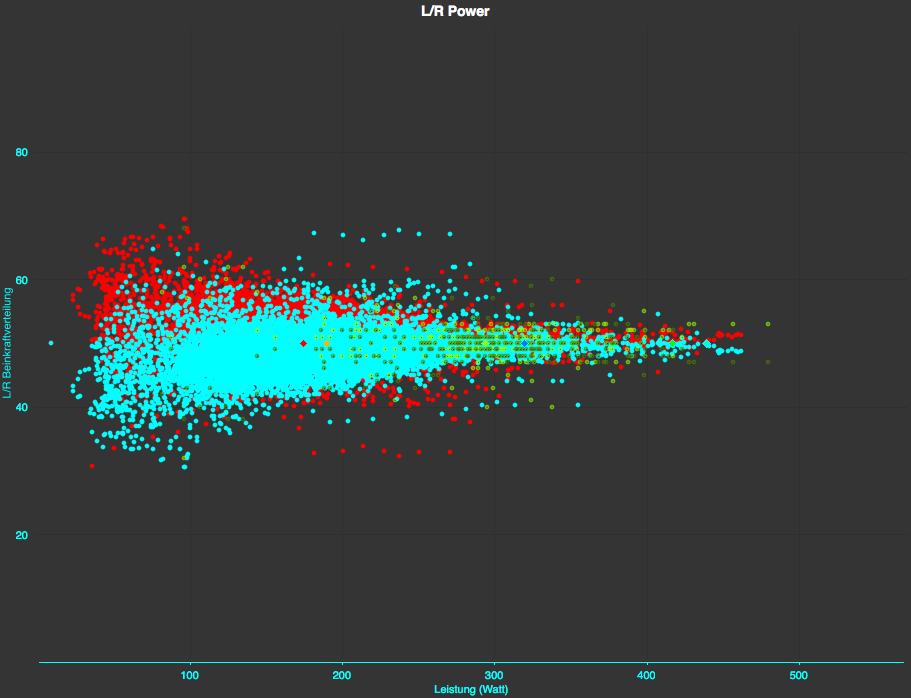This screenshot has width=911, height=698.
Task: Click the y-axis tick value 40
Action: (x=21, y=407)
